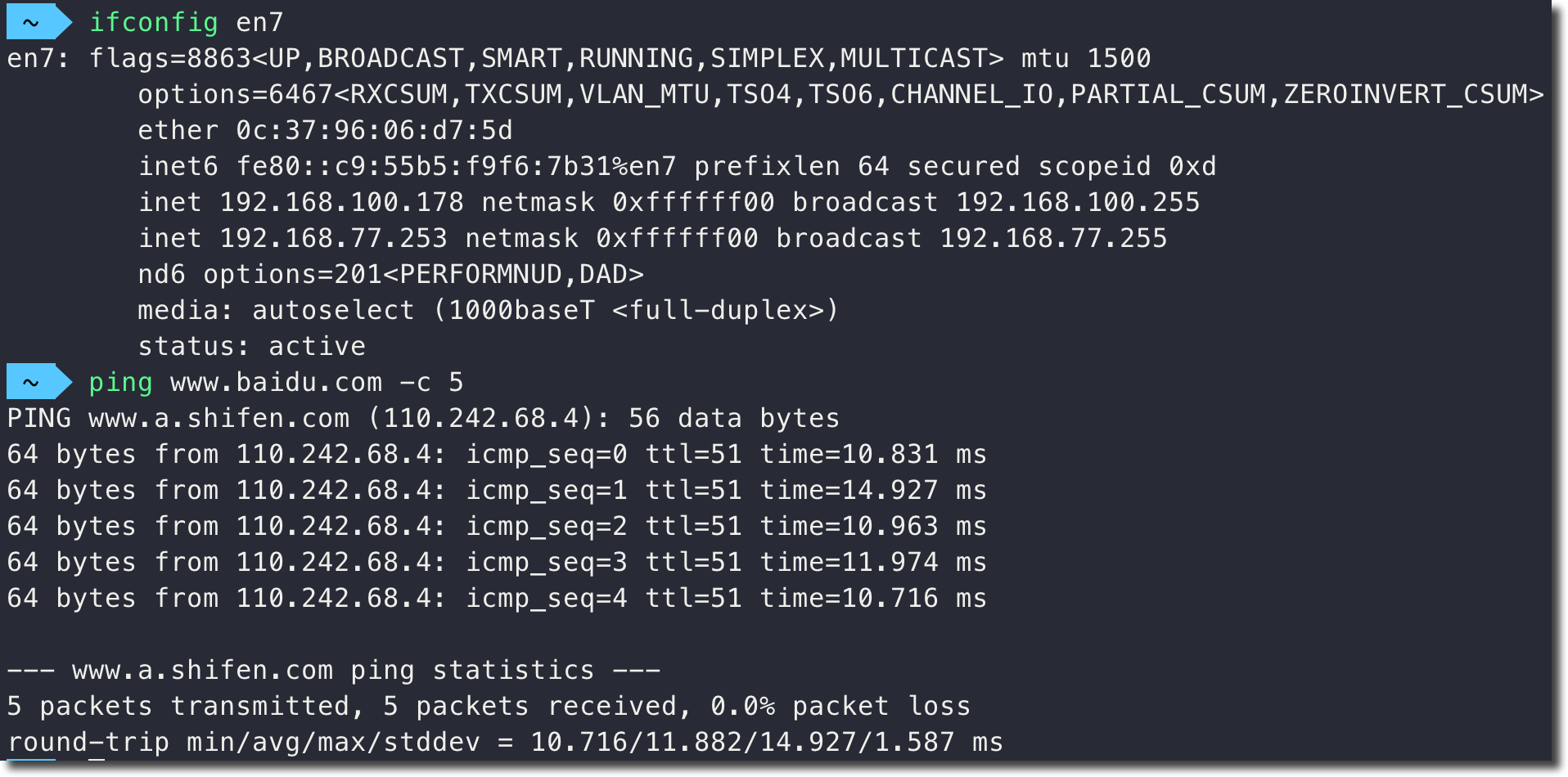Viewport: 1568px width, 777px height.
Task: Click the icmp_seq=4 ping reply
Action: 546,598
